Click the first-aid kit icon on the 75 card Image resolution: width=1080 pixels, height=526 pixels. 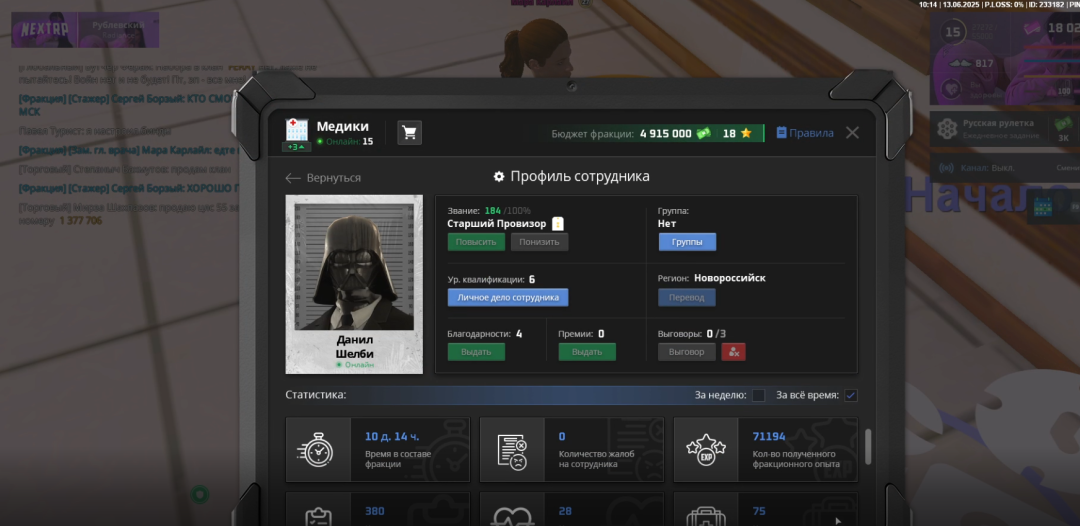point(706,518)
